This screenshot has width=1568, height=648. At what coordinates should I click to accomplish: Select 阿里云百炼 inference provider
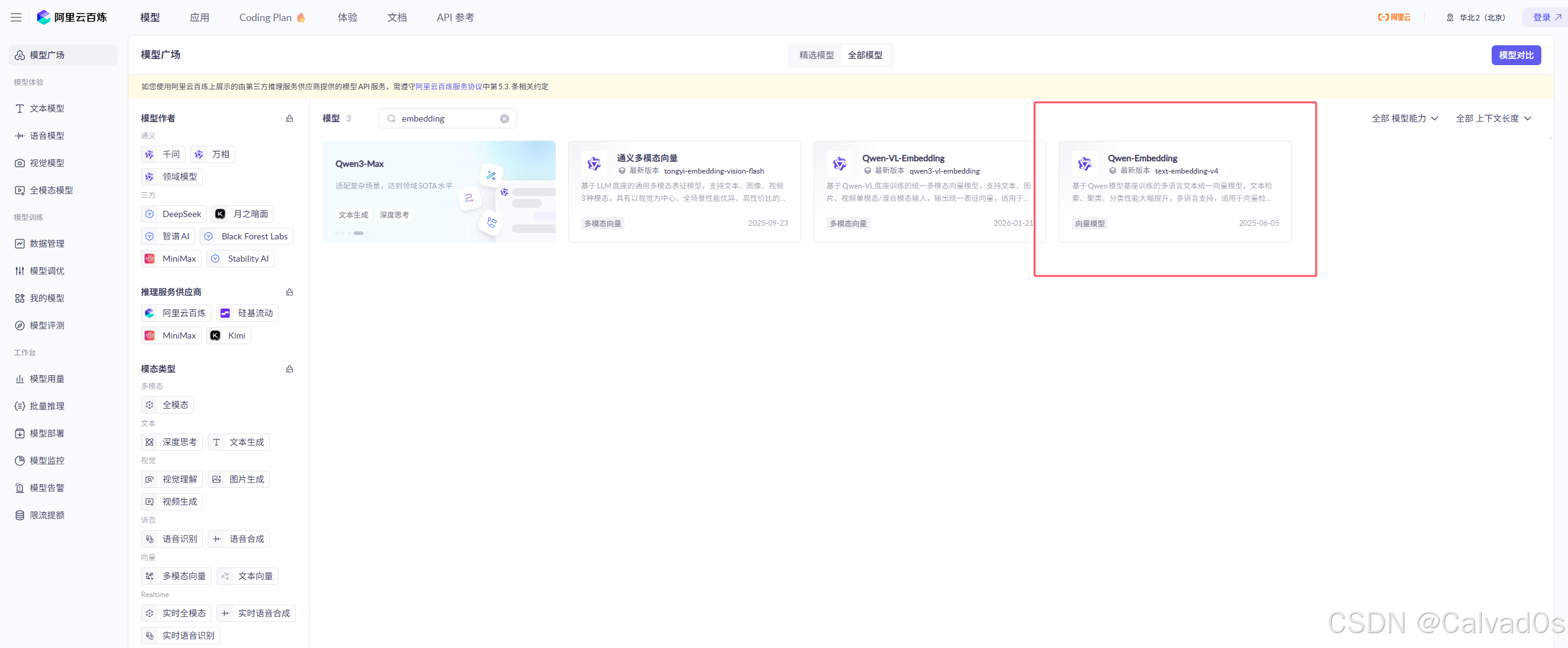point(176,313)
